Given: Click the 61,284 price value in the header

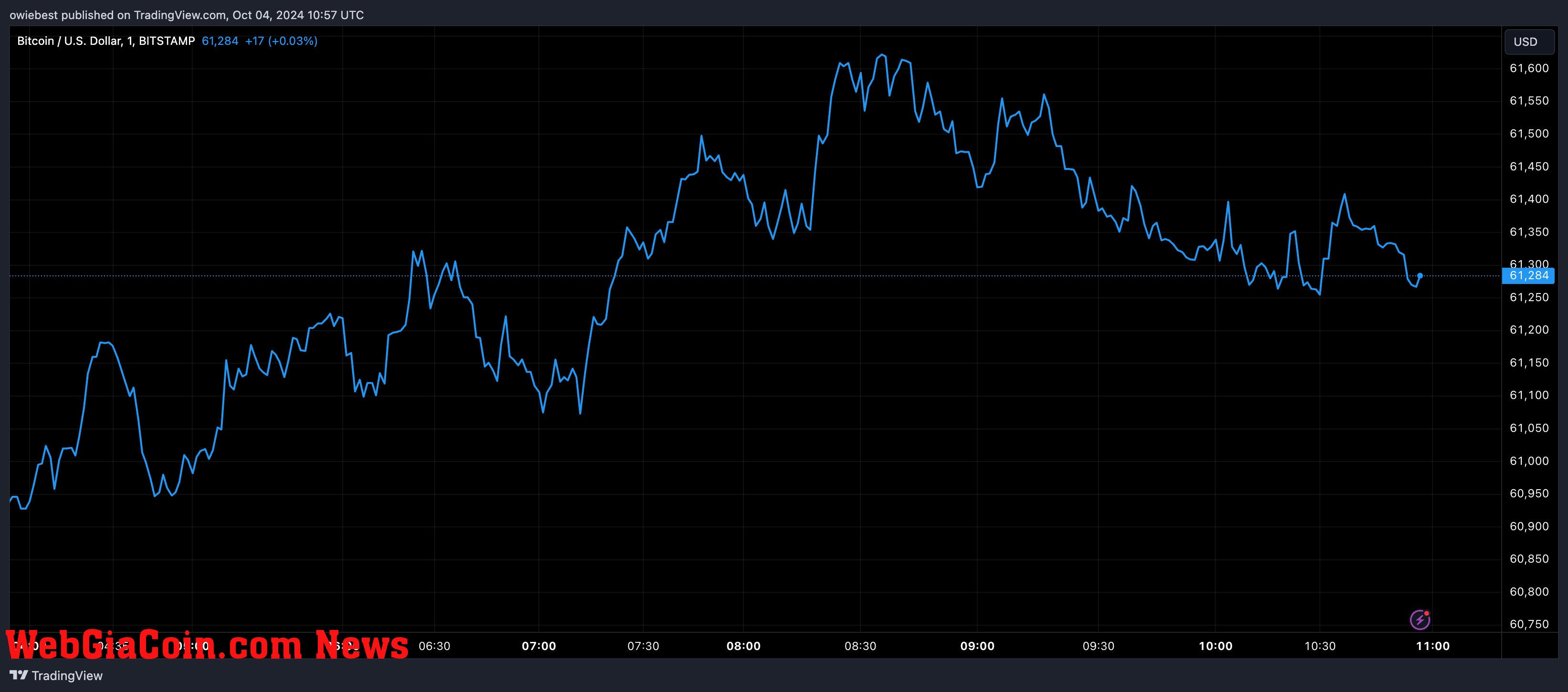Looking at the screenshot, I should click(x=220, y=41).
